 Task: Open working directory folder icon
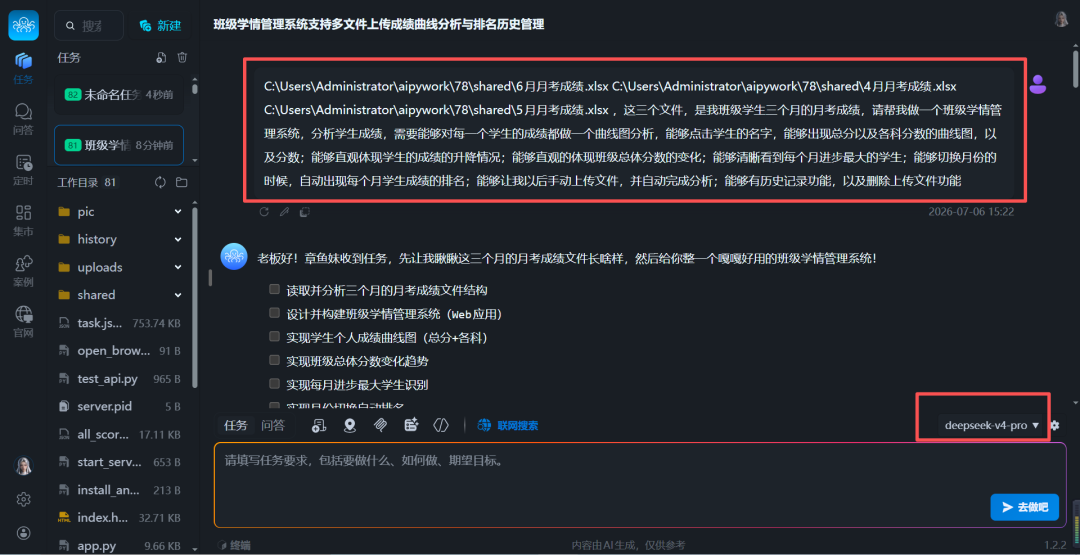[x=182, y=182]
